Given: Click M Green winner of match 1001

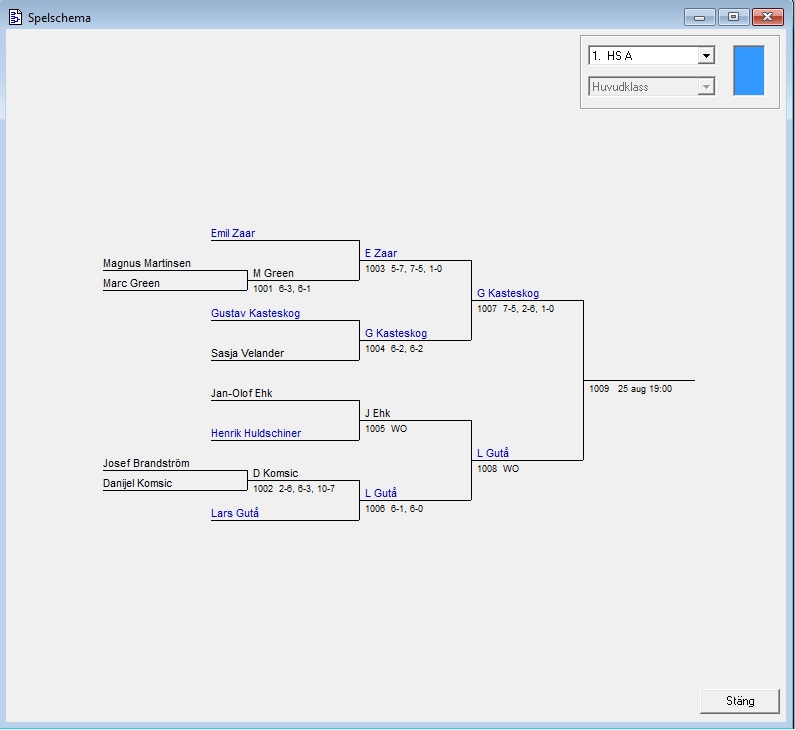Looking at the screenshot, I should [273, 273].
